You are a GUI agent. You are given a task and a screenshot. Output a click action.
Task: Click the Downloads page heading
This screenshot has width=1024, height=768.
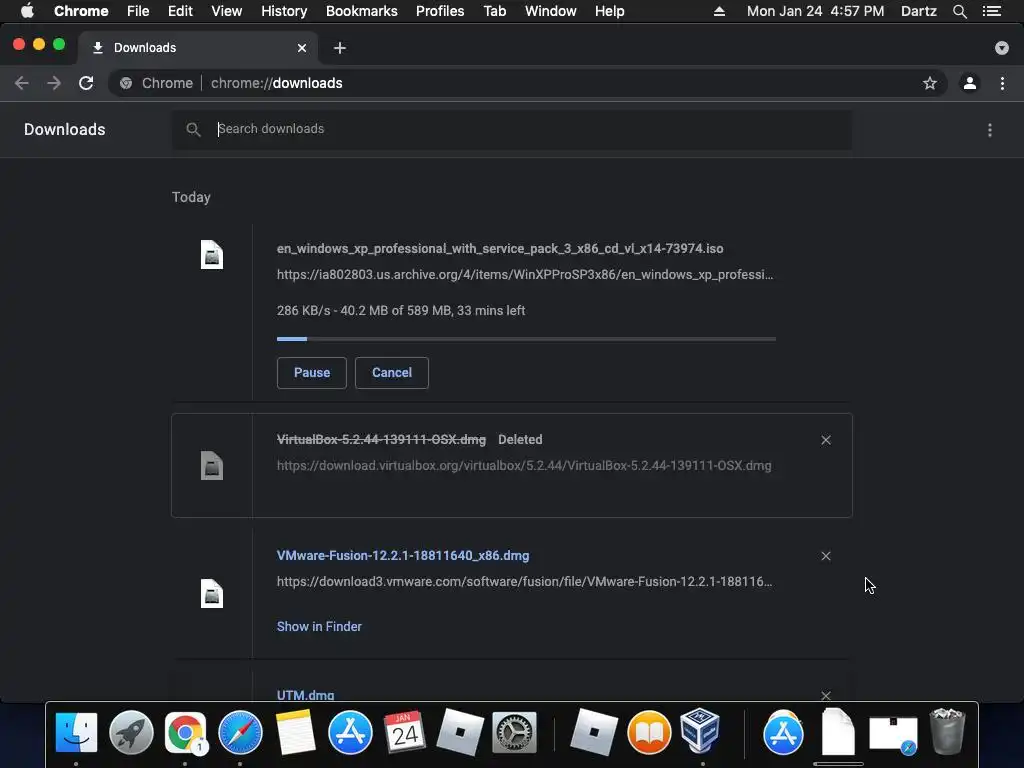pyautogui.click(x=65, y=129)
